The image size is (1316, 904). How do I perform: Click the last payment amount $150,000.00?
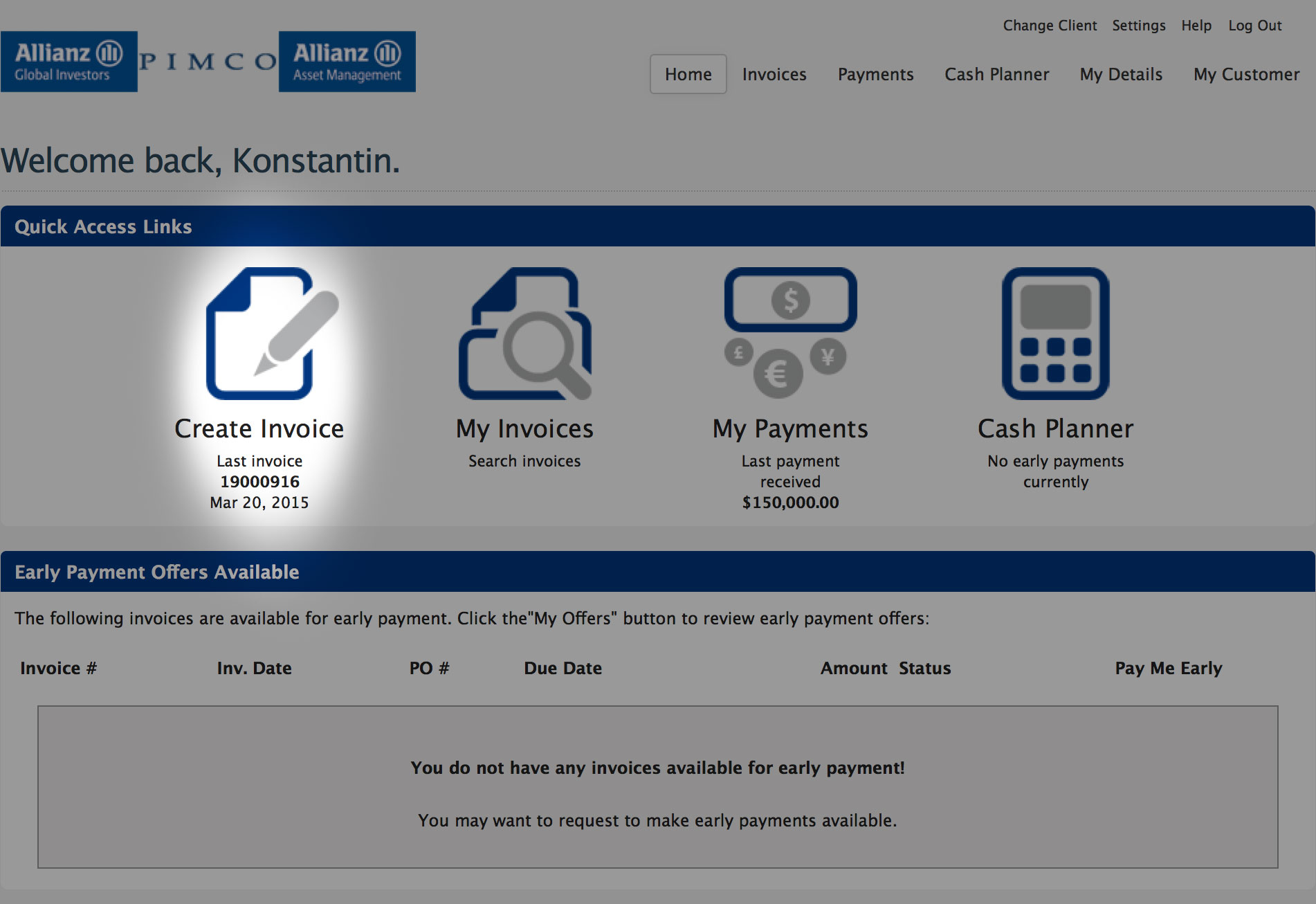click(x=790, y=503)
